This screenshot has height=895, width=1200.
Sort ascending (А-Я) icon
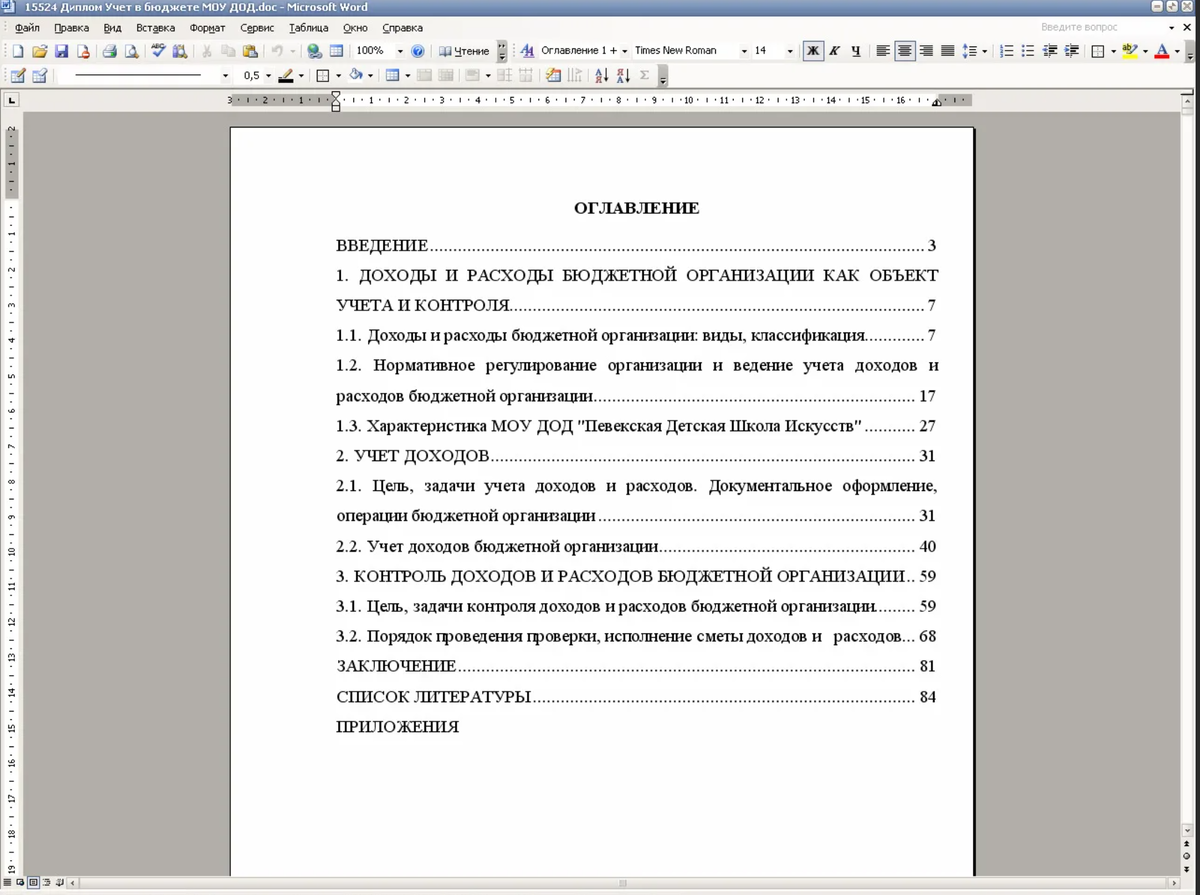[x=601, y=75]
